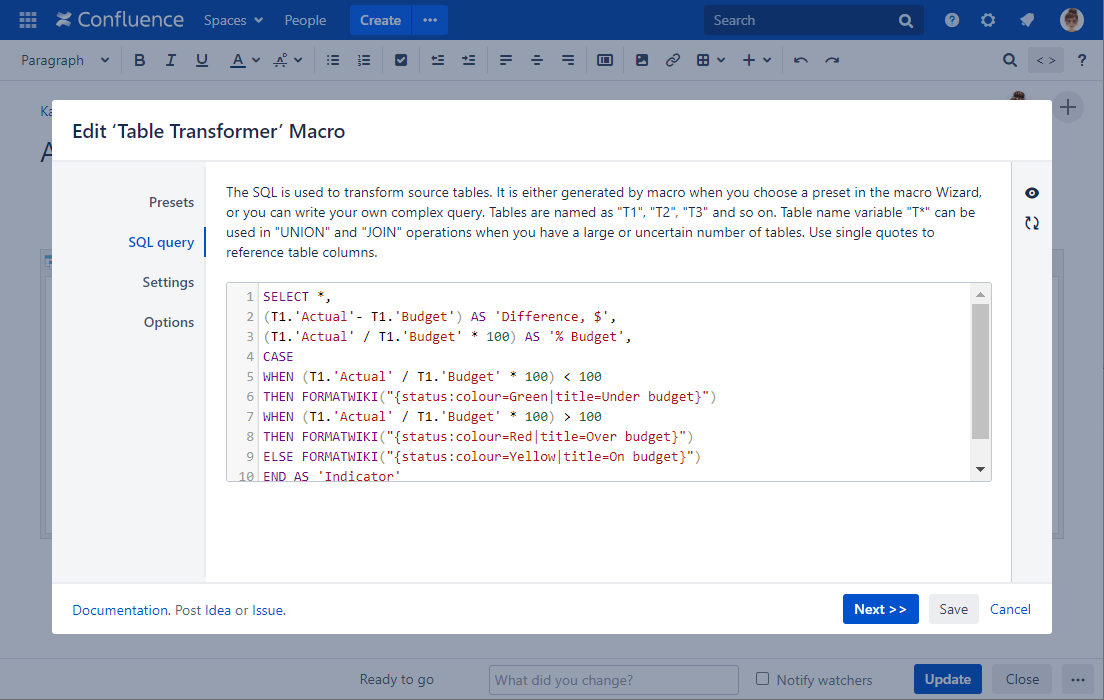Expand the Paragraph style dropdown
Screen dimensions: 1104x700
coord(66,60)
